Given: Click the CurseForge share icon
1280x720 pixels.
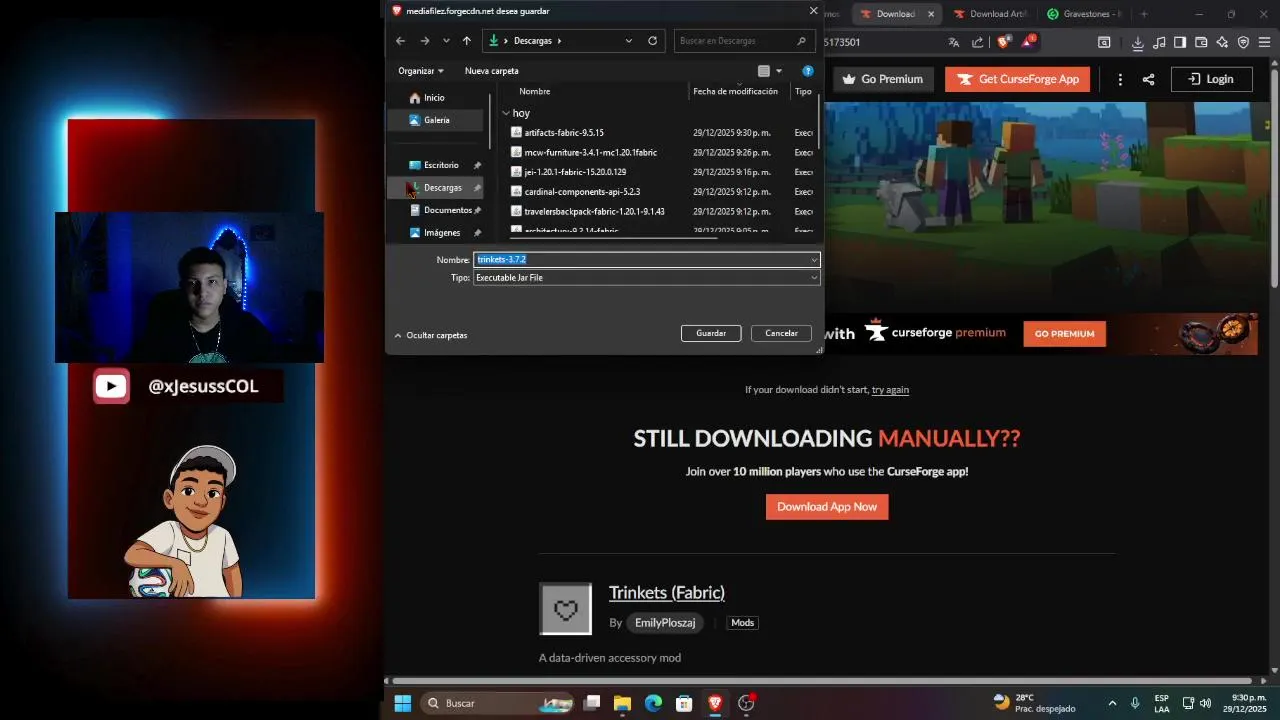Looking at the screenshot, I should [1148, 79].
